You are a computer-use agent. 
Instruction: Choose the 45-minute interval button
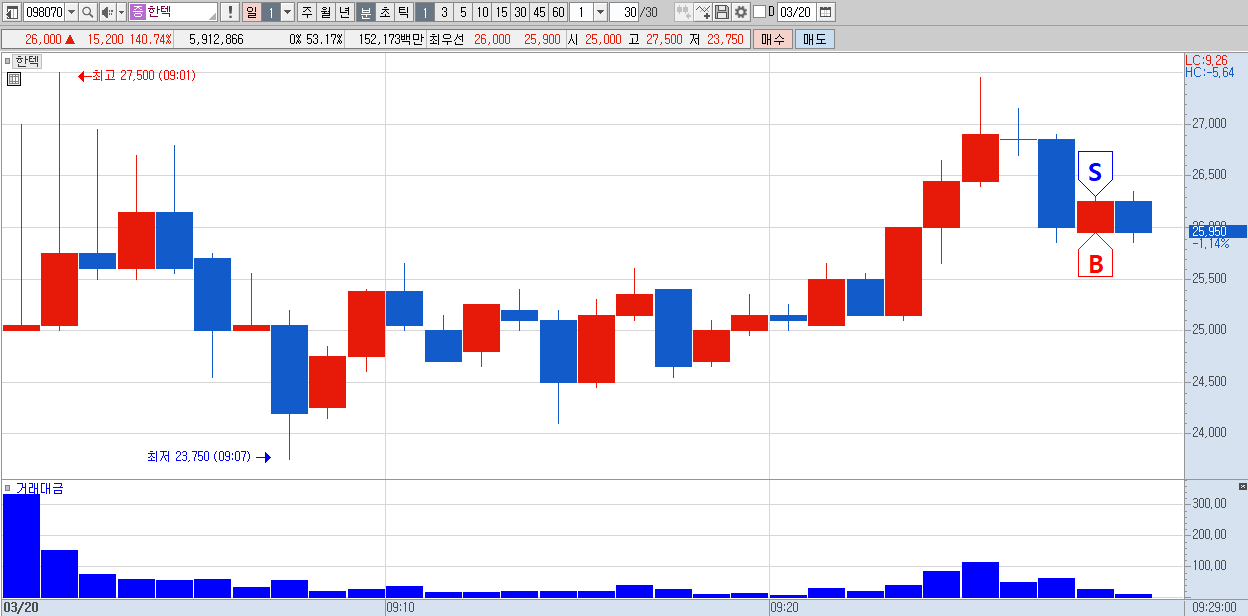coord(539,12)
